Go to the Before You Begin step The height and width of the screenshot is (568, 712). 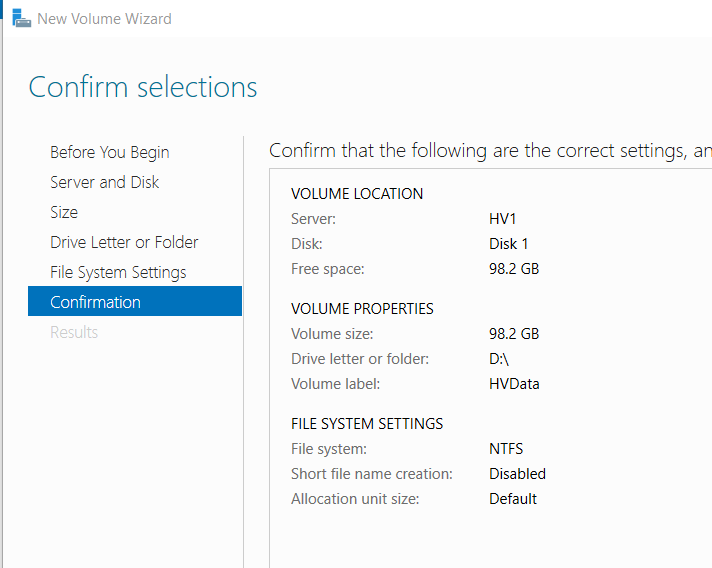pyautogui.click(x=109, y=153)
